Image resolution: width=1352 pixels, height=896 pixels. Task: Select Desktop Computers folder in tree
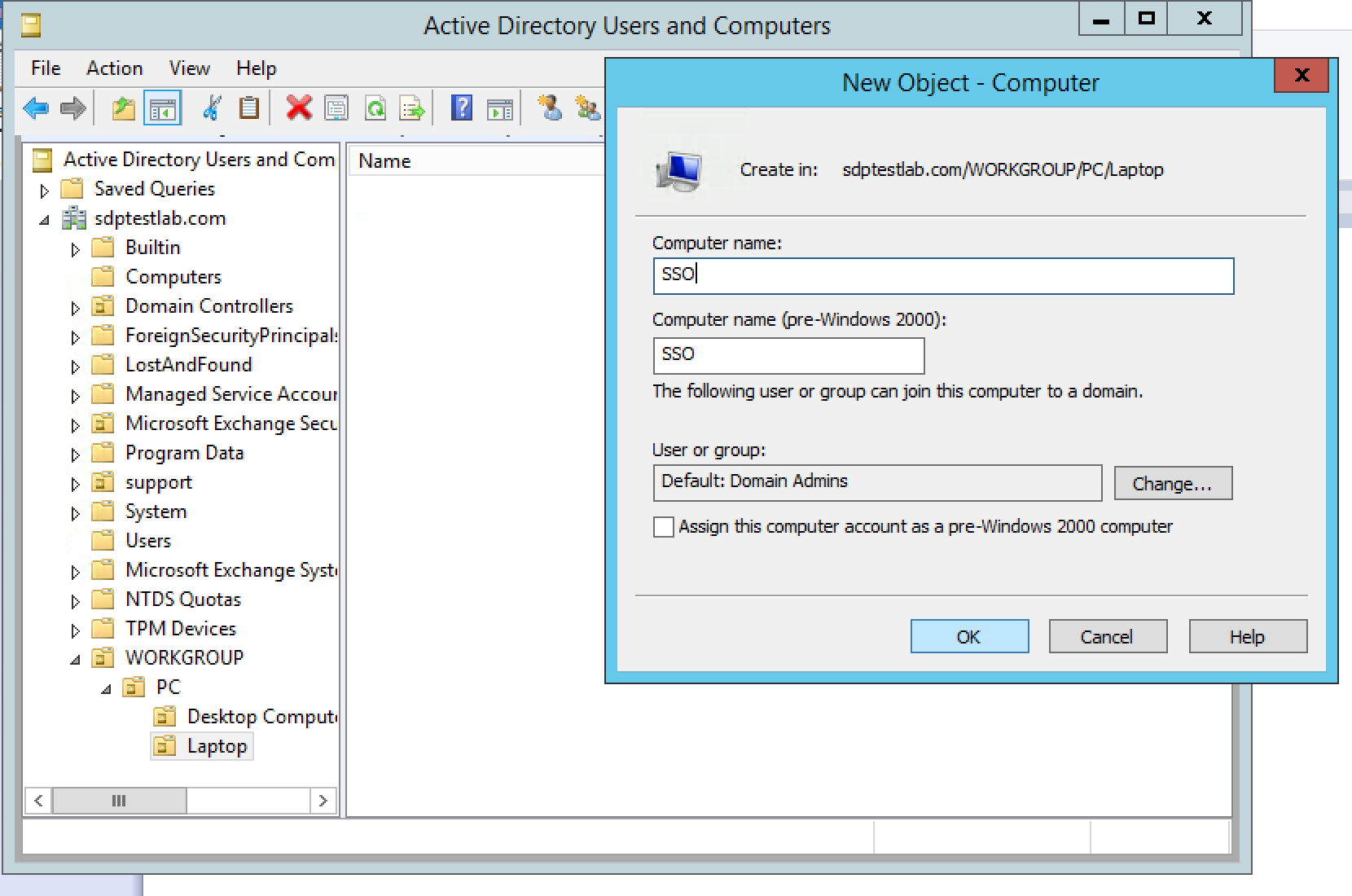(x=261, y=717)
